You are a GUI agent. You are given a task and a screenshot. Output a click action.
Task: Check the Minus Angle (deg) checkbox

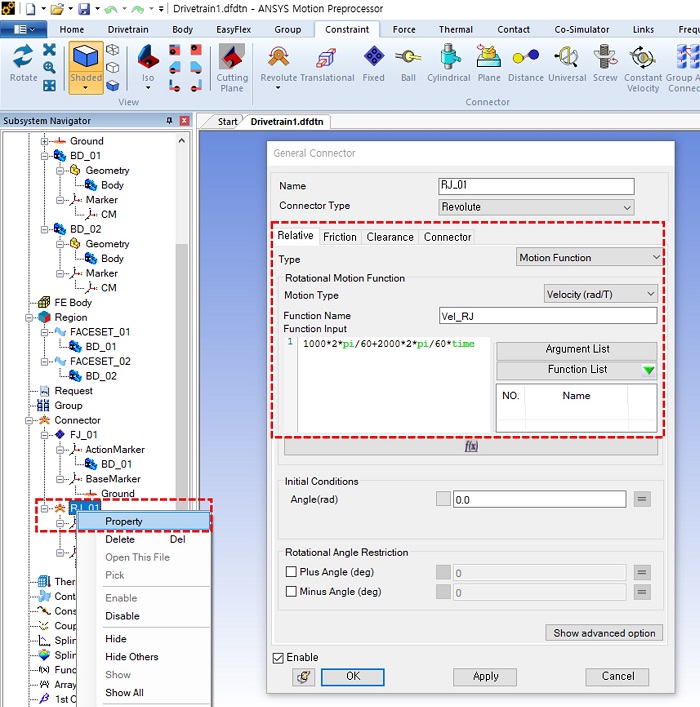click(291, 591)
